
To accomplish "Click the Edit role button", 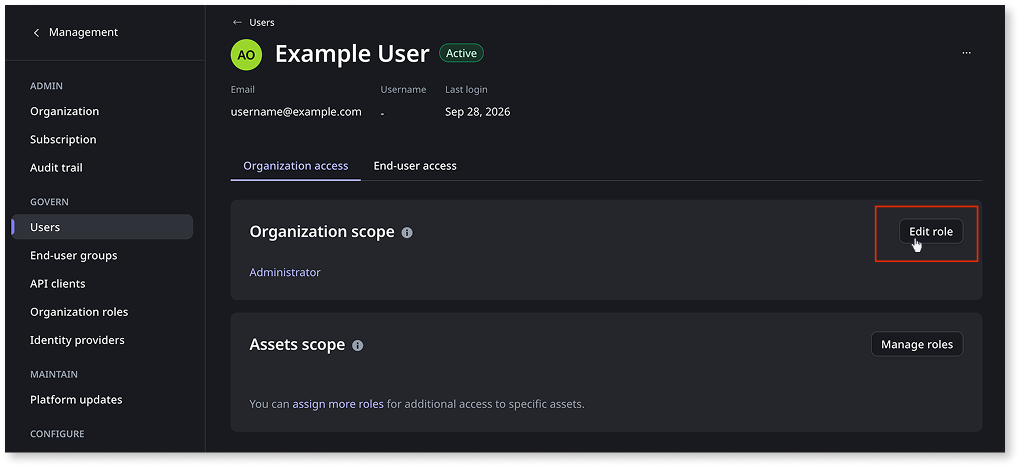I will coord(931,232).
